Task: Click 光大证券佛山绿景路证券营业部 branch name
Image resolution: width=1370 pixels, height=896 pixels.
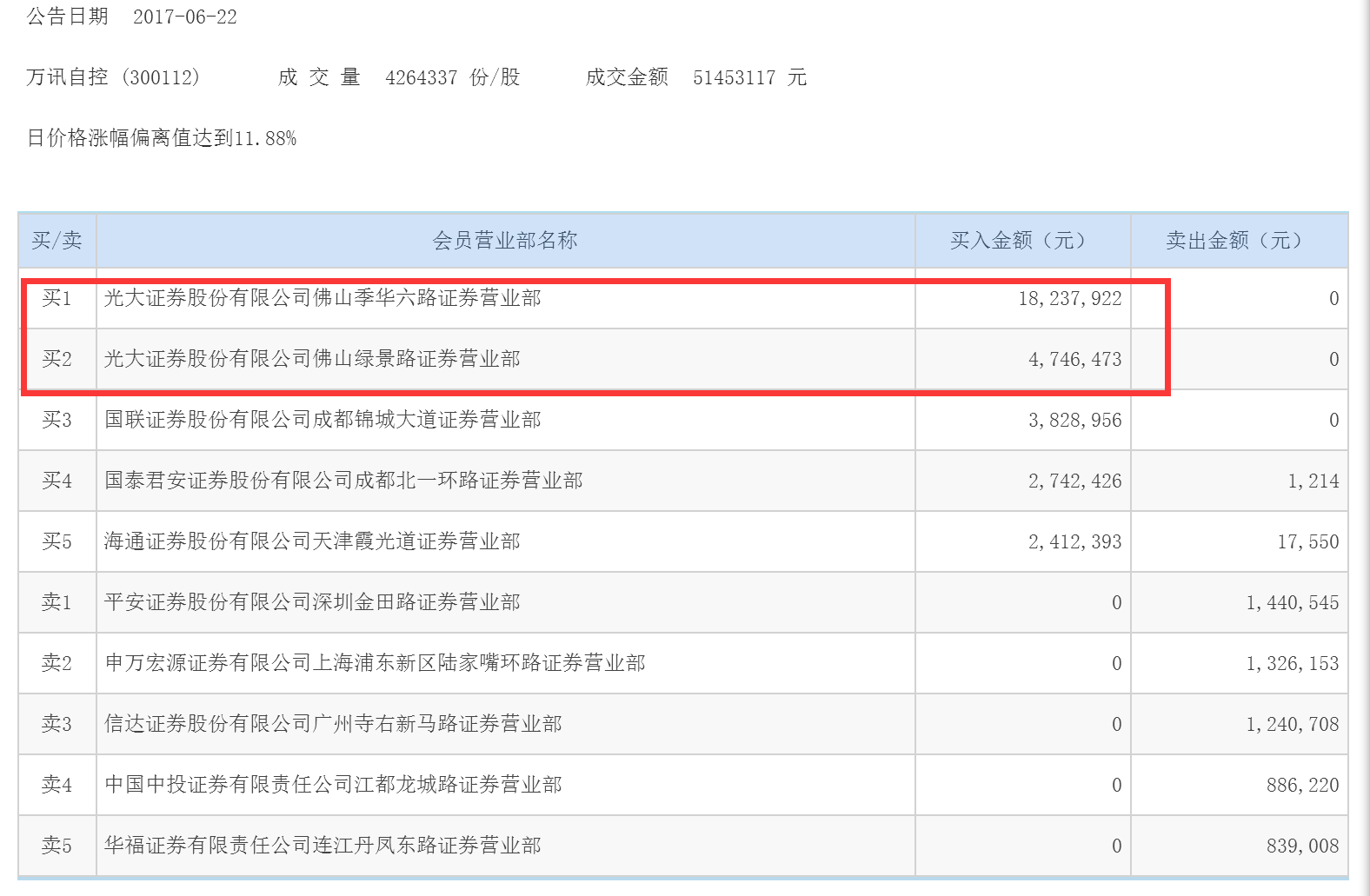Action: (x=312, y=359)
